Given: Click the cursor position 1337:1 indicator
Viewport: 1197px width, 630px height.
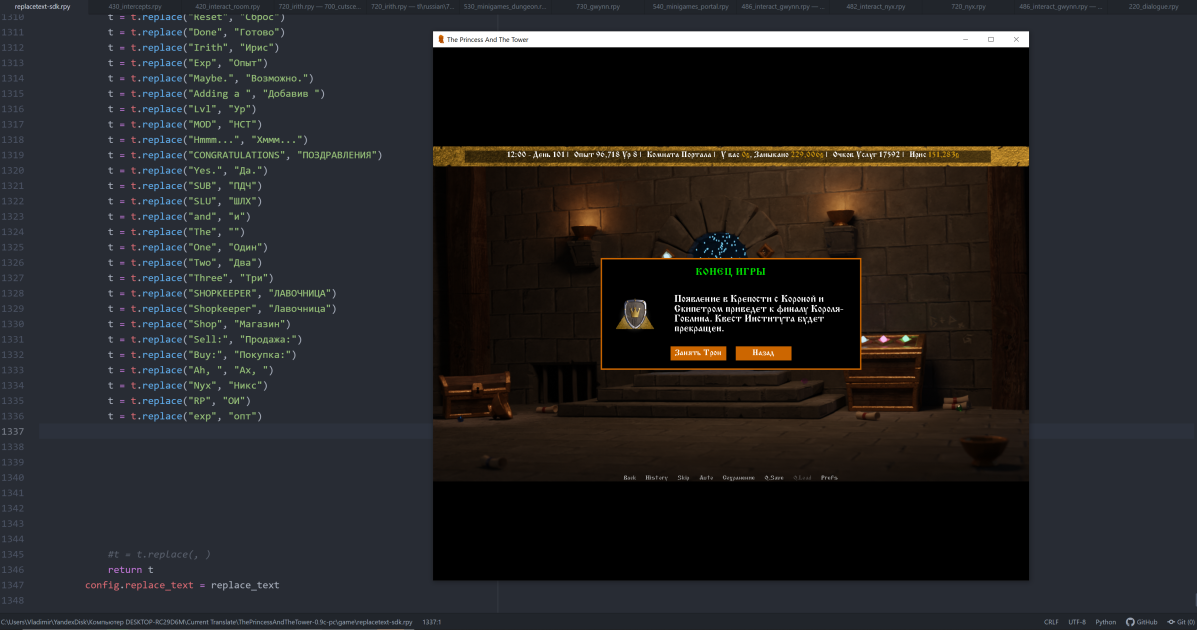Looking at the screenshot, I should (x=432, y=622).
